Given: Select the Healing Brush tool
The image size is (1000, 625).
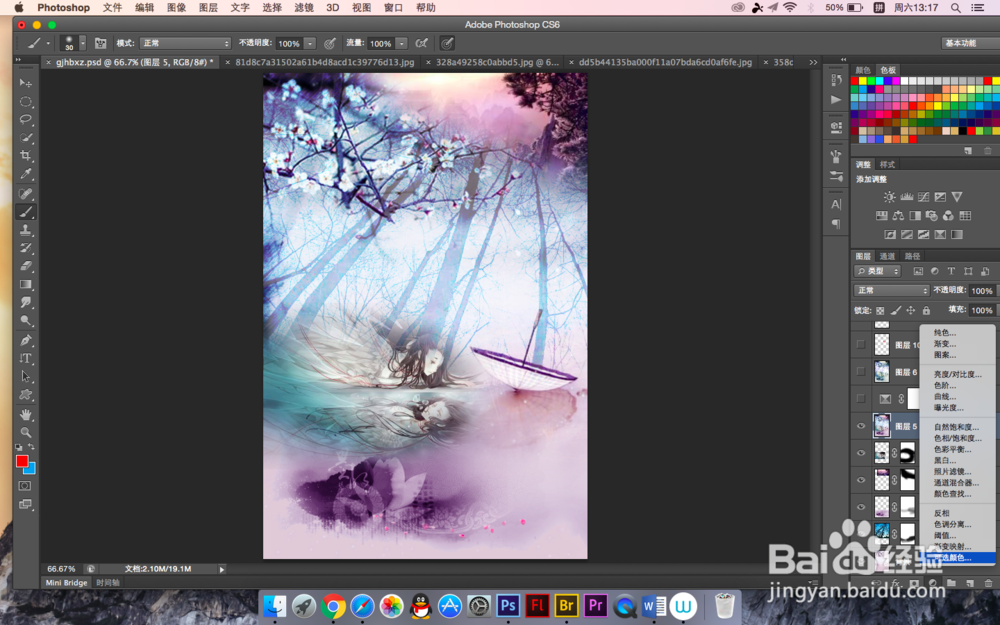Looking at the screenshot, I should 26,194.
